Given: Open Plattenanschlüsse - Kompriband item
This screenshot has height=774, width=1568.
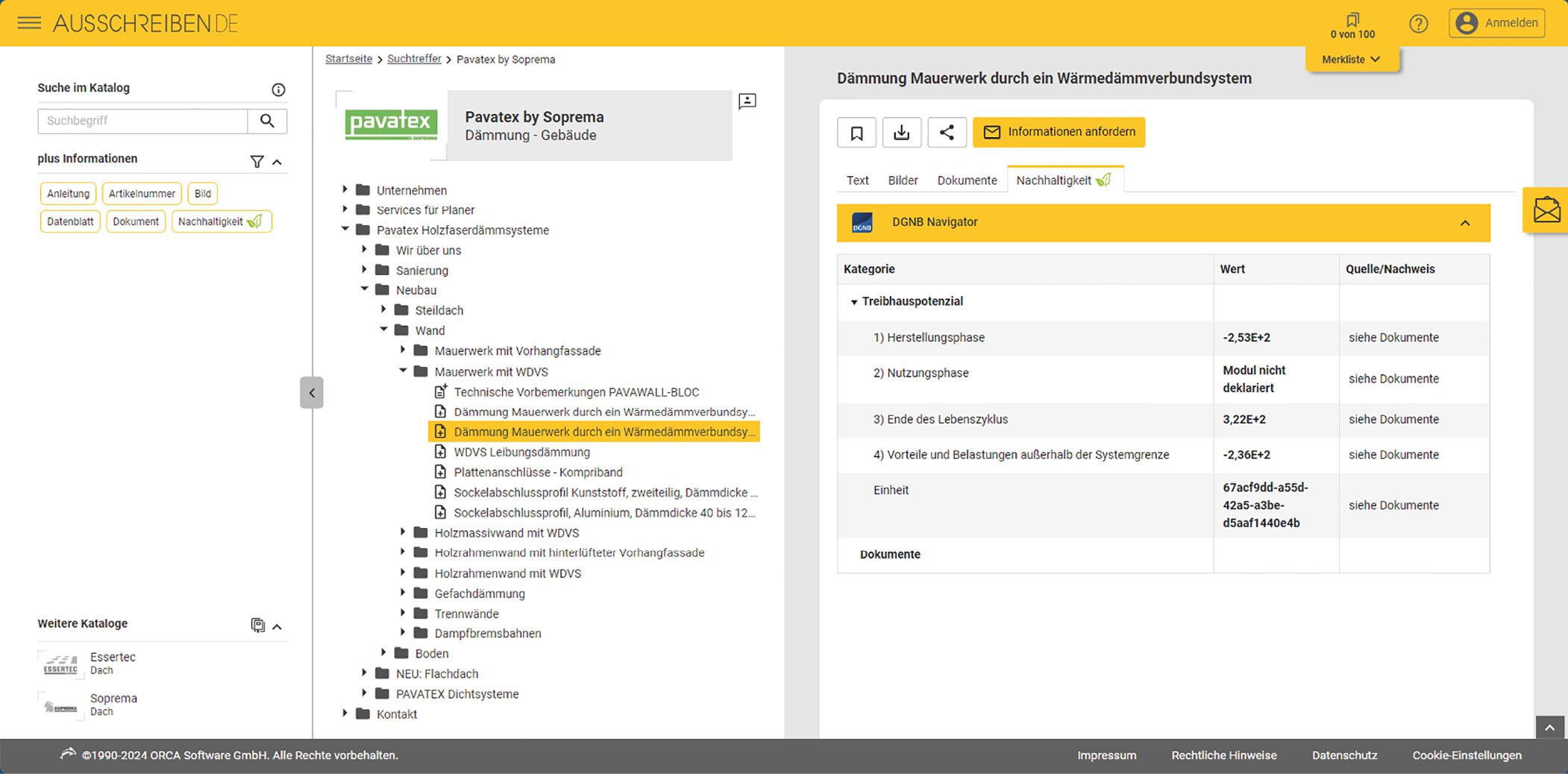Looking at the screenshot, I should click(538, 472).
